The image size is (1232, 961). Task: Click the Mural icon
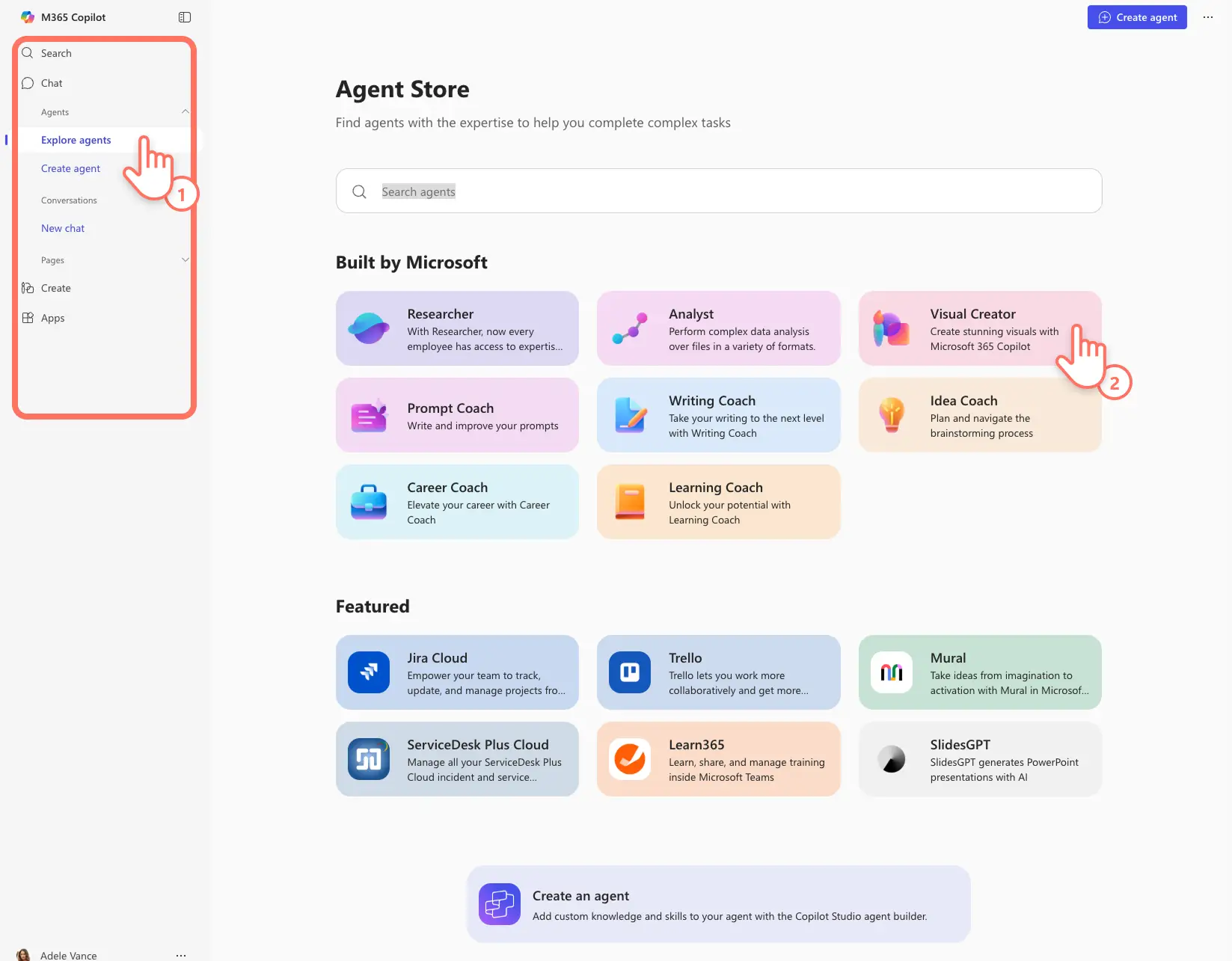click(x=892, y=672)
